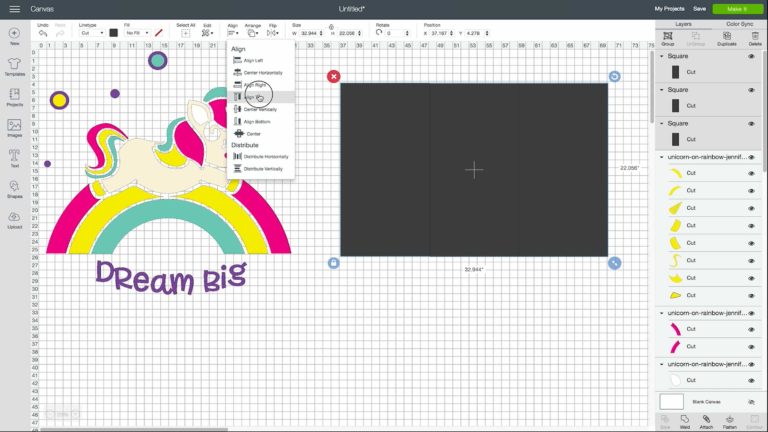The width and height of the screenshot is (768, 432).
Task: Click the Attach tool icon
Action: [706, 421]
